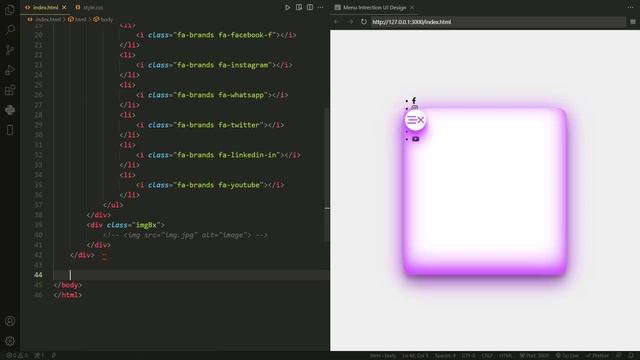This screenshot has height=360, width=640.
Task: Click the fa-instagram class text in code
Action: point(243,65)
